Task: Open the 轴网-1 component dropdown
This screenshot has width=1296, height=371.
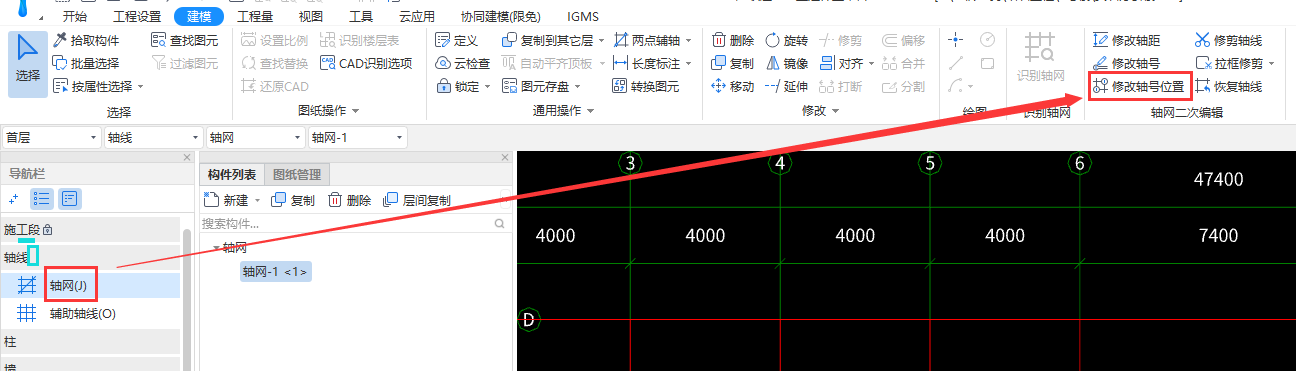Action: (358, 137)
